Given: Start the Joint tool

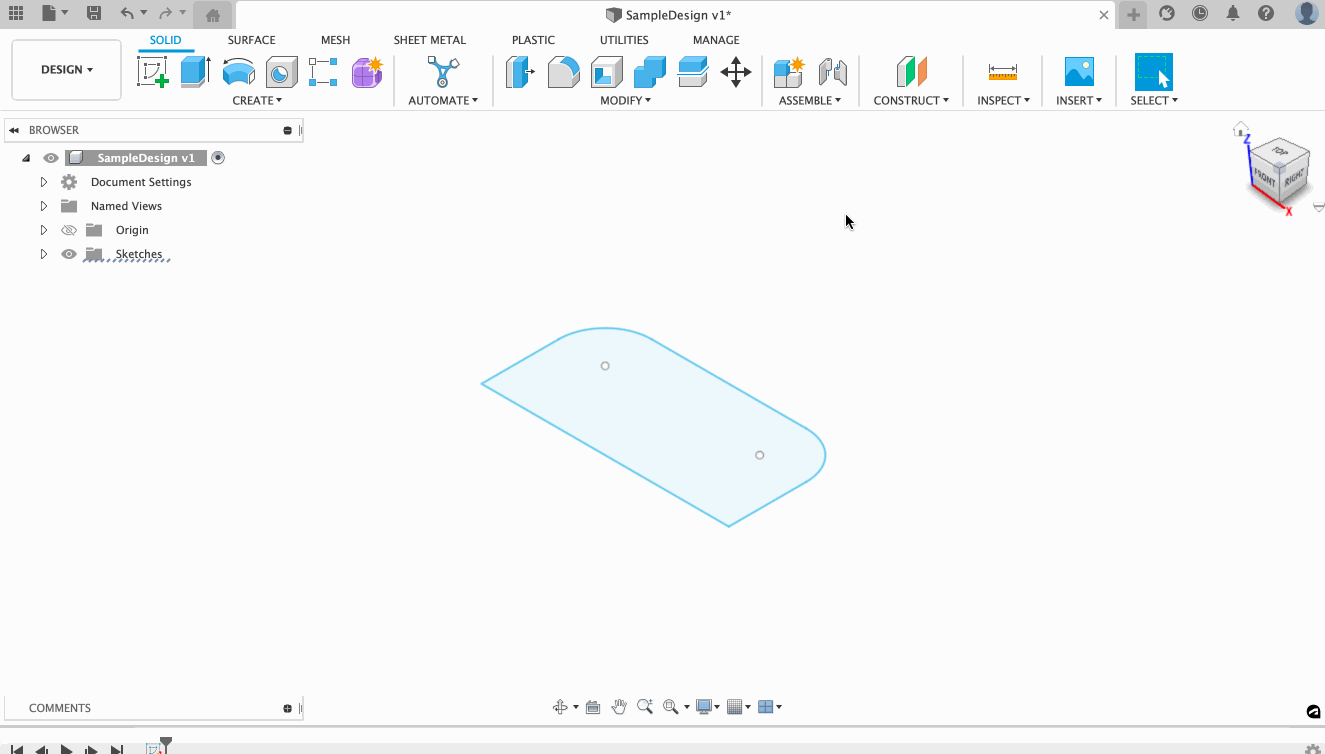Looking at the screenshot, I should tap(832, 72).
